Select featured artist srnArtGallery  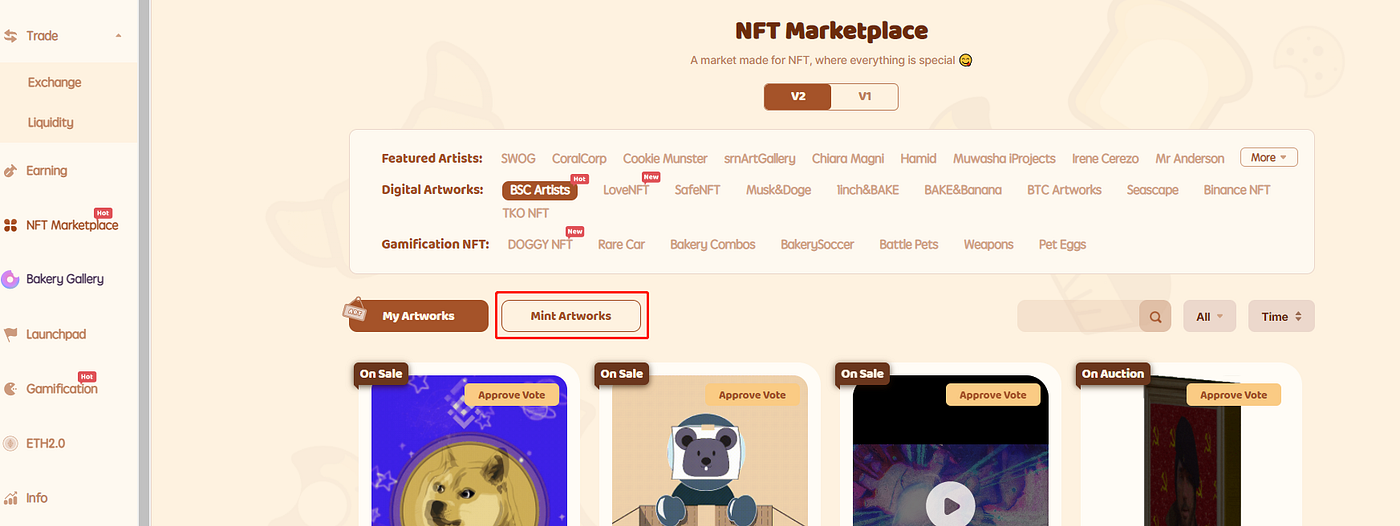pyautogui.click(x=760, y=158)
